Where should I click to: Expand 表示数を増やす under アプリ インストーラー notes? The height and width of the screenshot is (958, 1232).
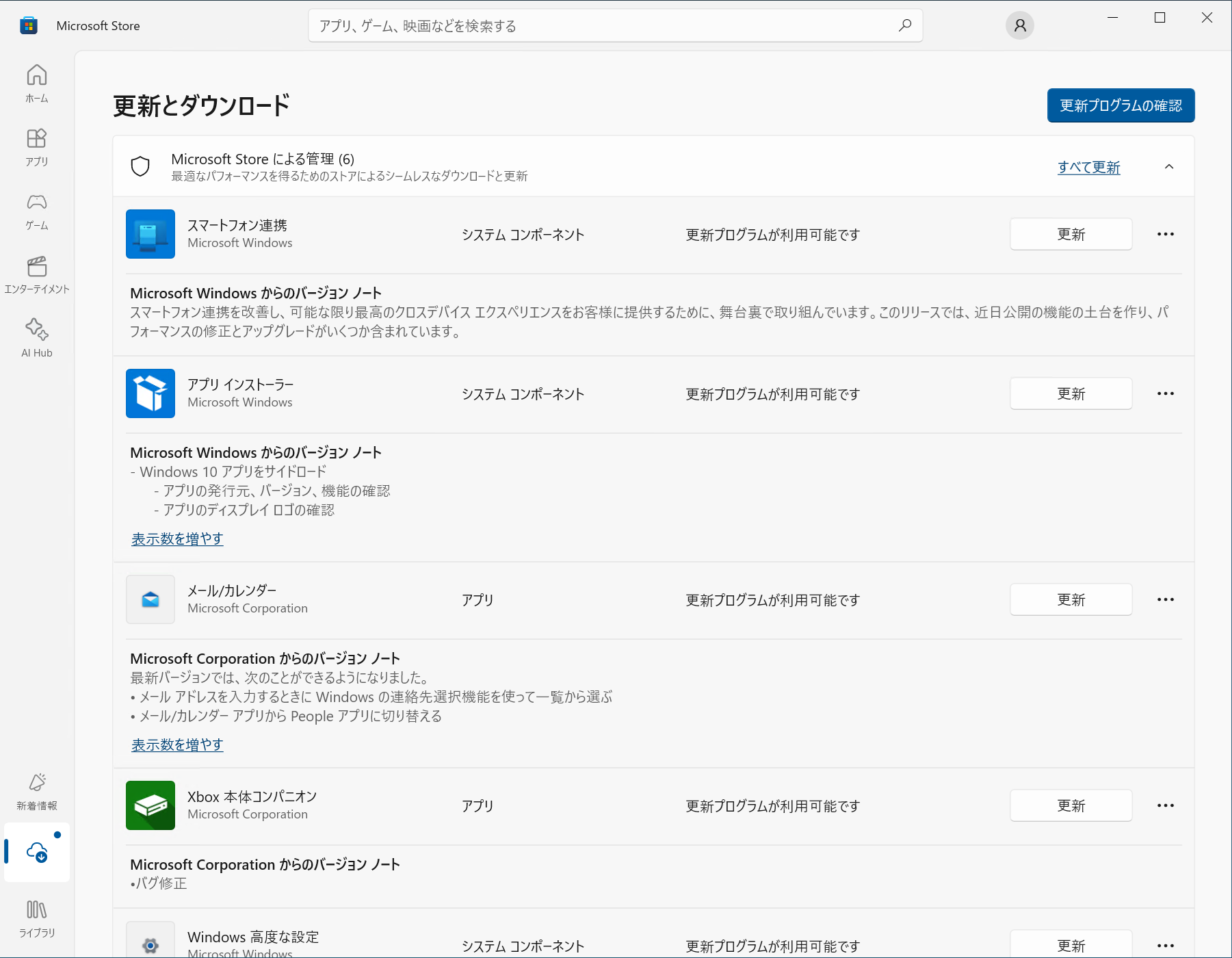[177, 539]
